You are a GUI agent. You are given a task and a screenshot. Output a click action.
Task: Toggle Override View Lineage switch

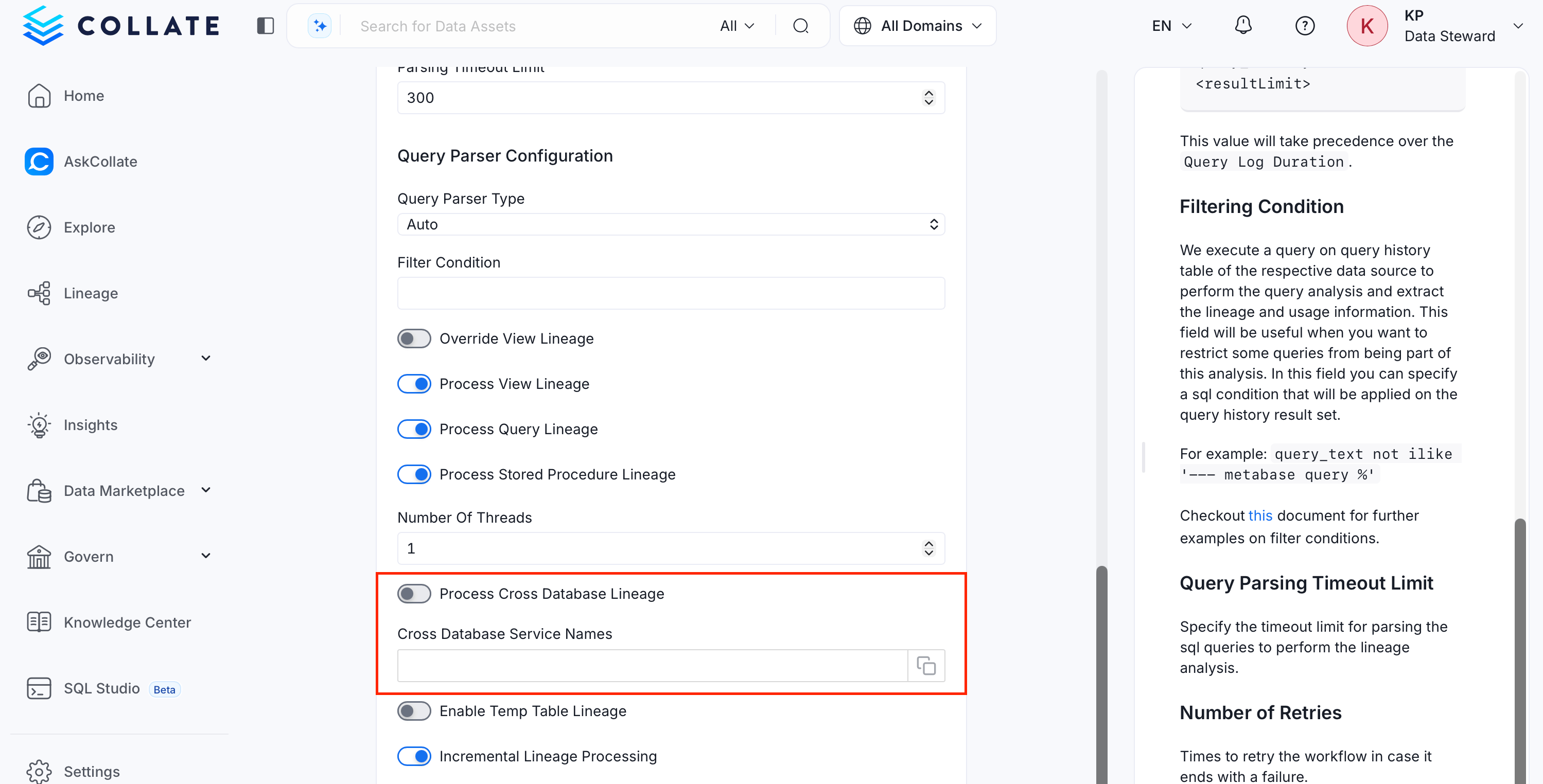tap(414, 338)
